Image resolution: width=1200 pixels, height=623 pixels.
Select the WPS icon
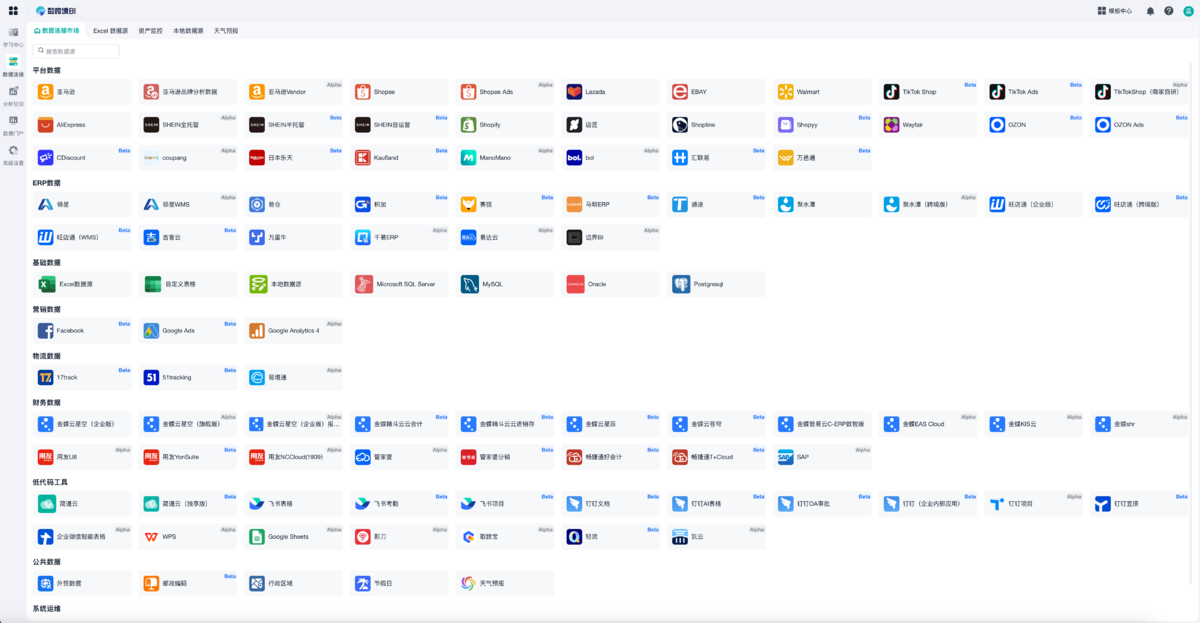[151, 537]
